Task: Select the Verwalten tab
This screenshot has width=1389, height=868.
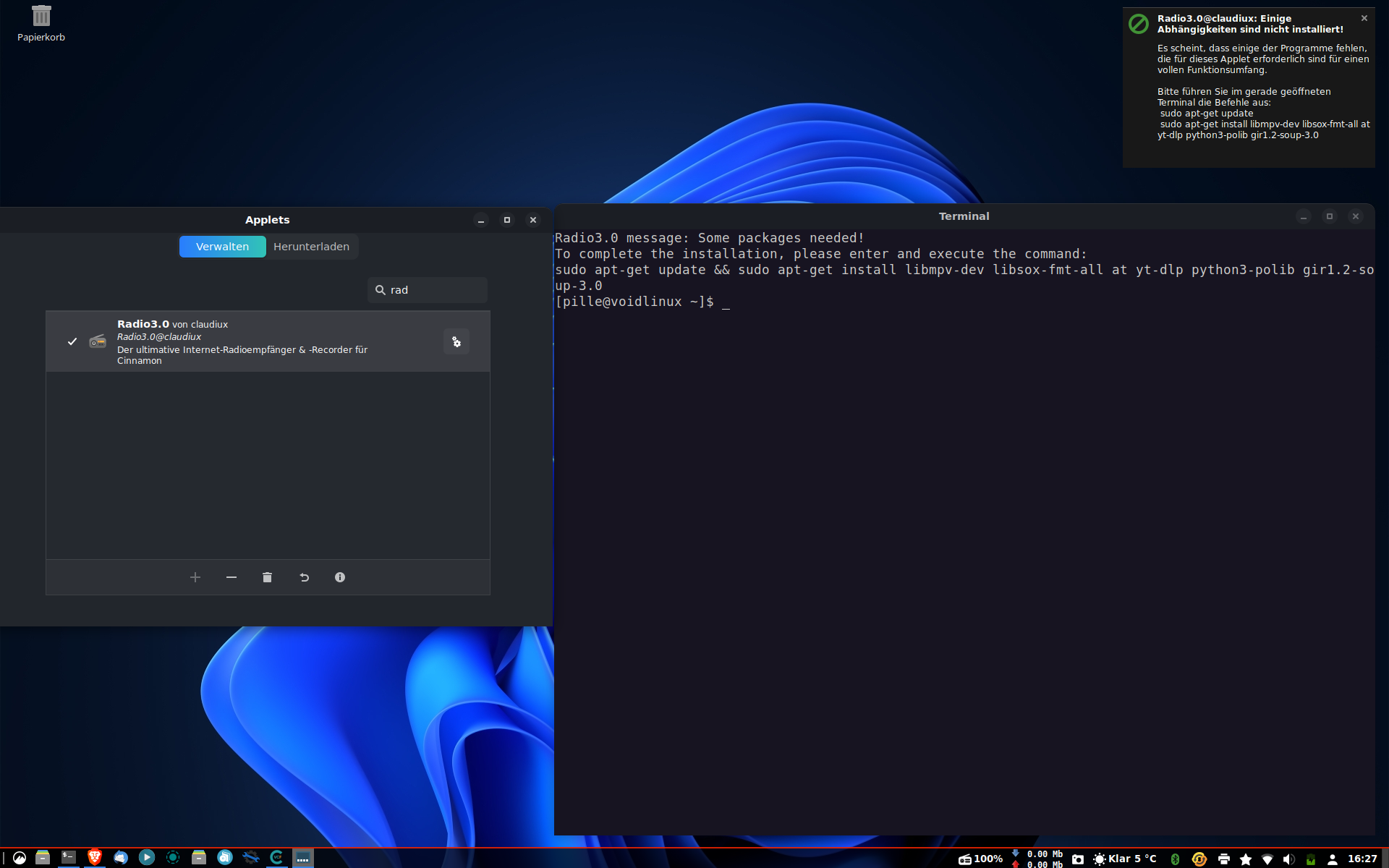Action: tap(222, 247)
